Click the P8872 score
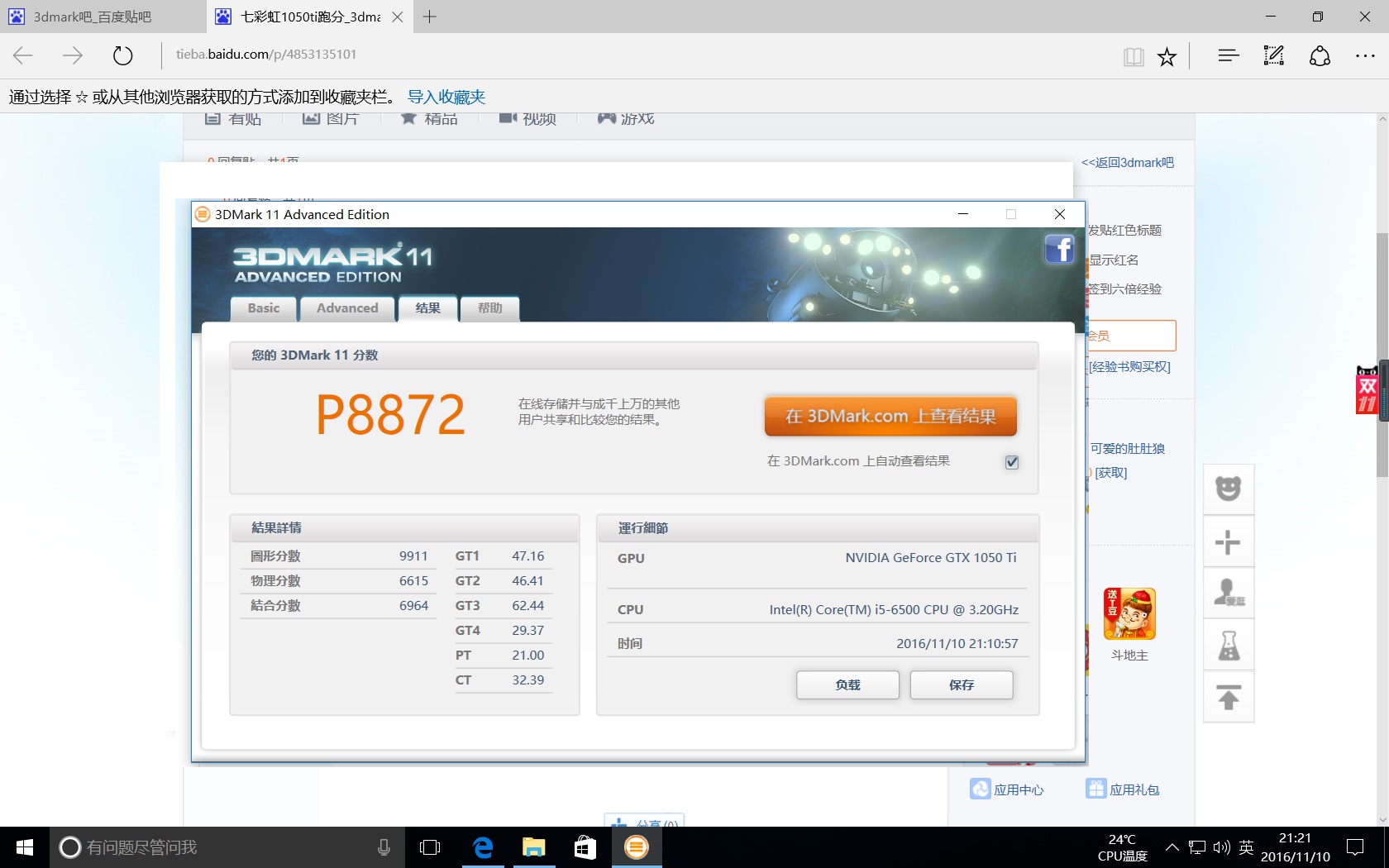Screen dimensions: 1389x868 click(391, 415)
